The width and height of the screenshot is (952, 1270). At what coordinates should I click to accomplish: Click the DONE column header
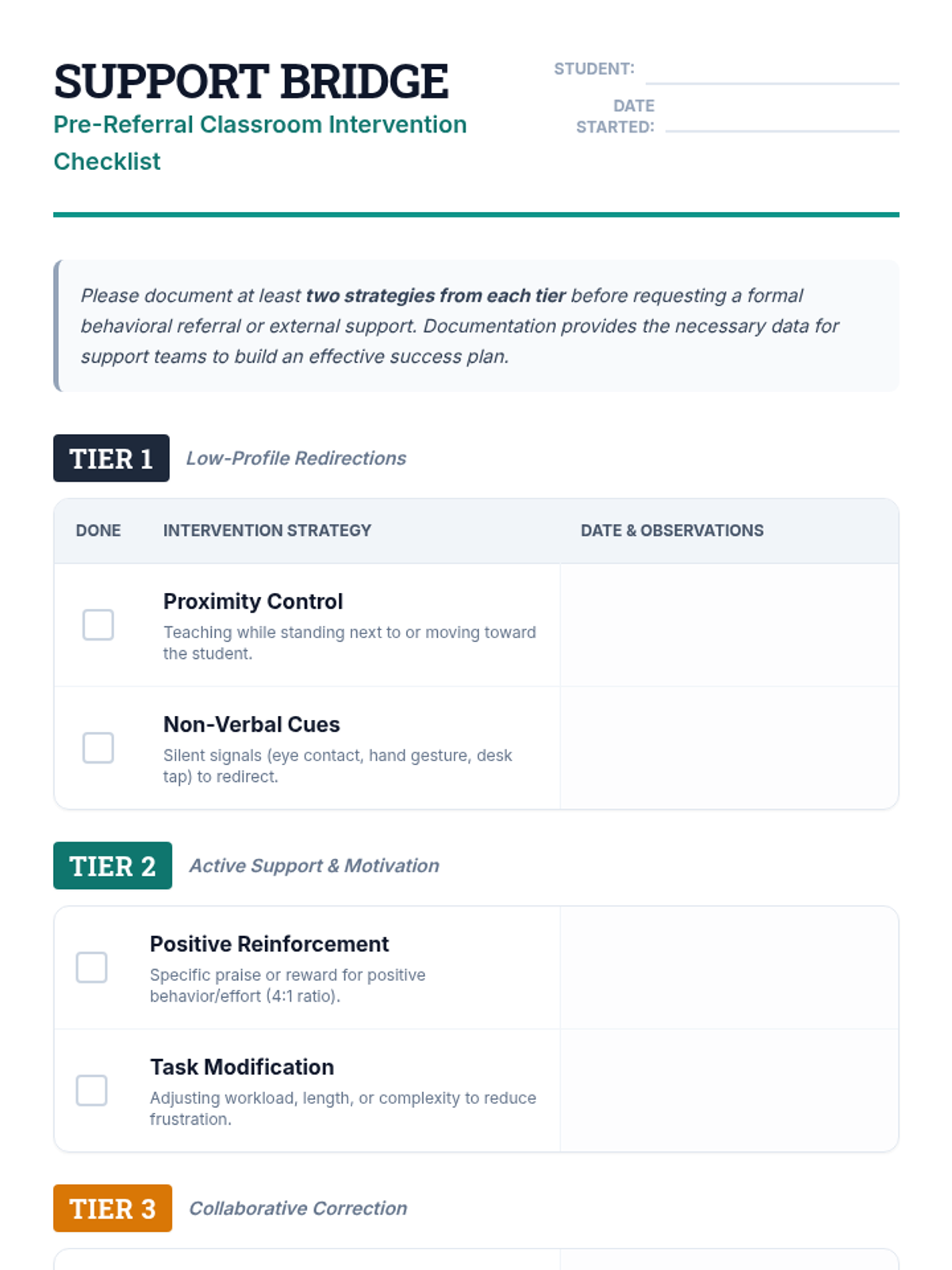pyautogui.click(x=98, y=530)
